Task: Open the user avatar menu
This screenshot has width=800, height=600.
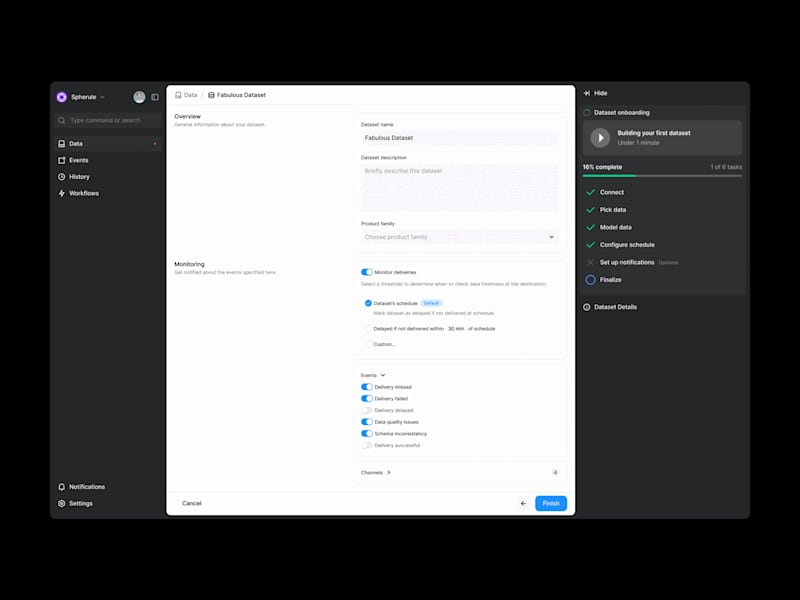Action: tap(139, 97)
